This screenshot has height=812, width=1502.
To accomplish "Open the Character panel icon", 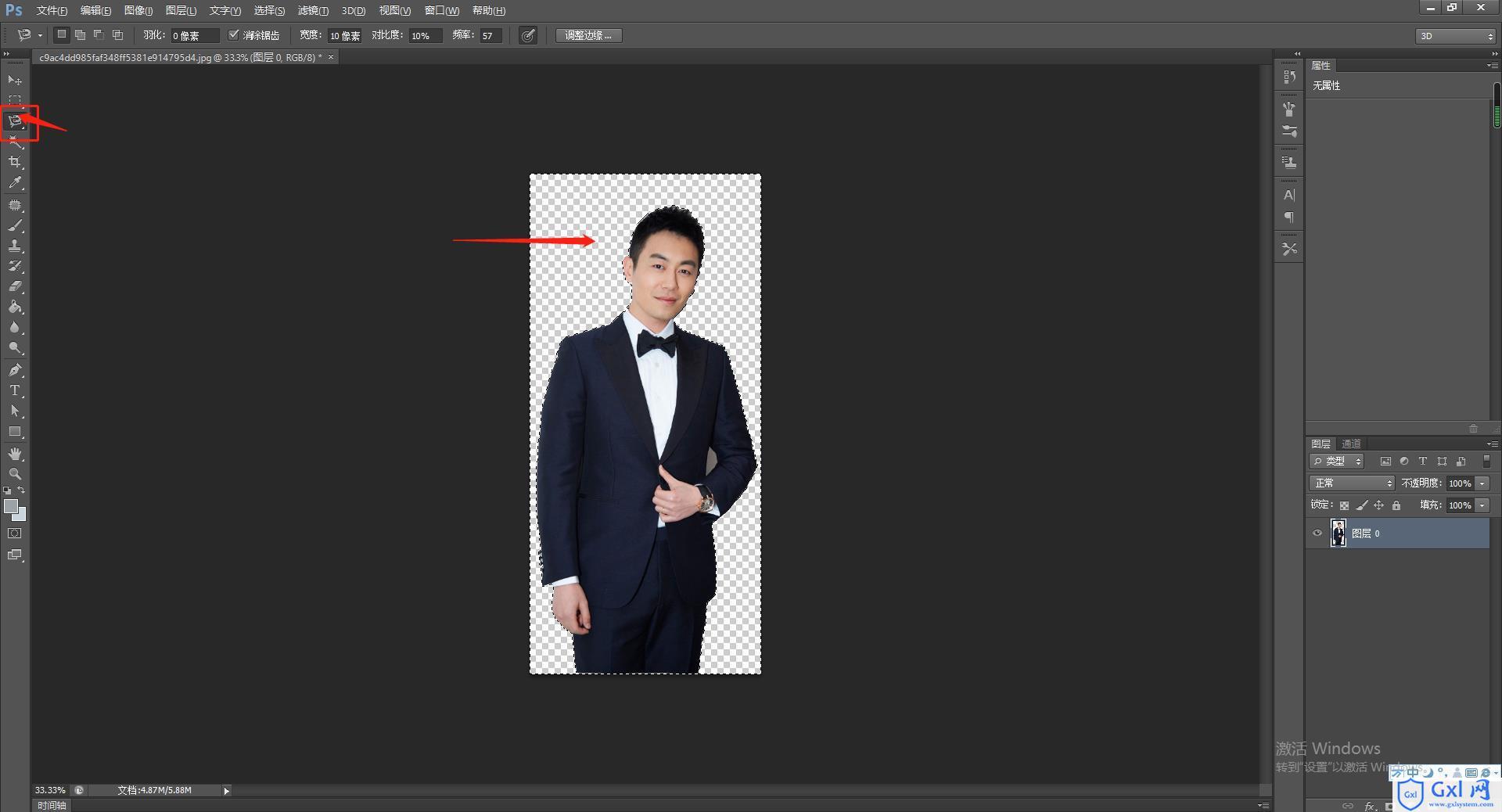I will click(x=1289, y=195).
